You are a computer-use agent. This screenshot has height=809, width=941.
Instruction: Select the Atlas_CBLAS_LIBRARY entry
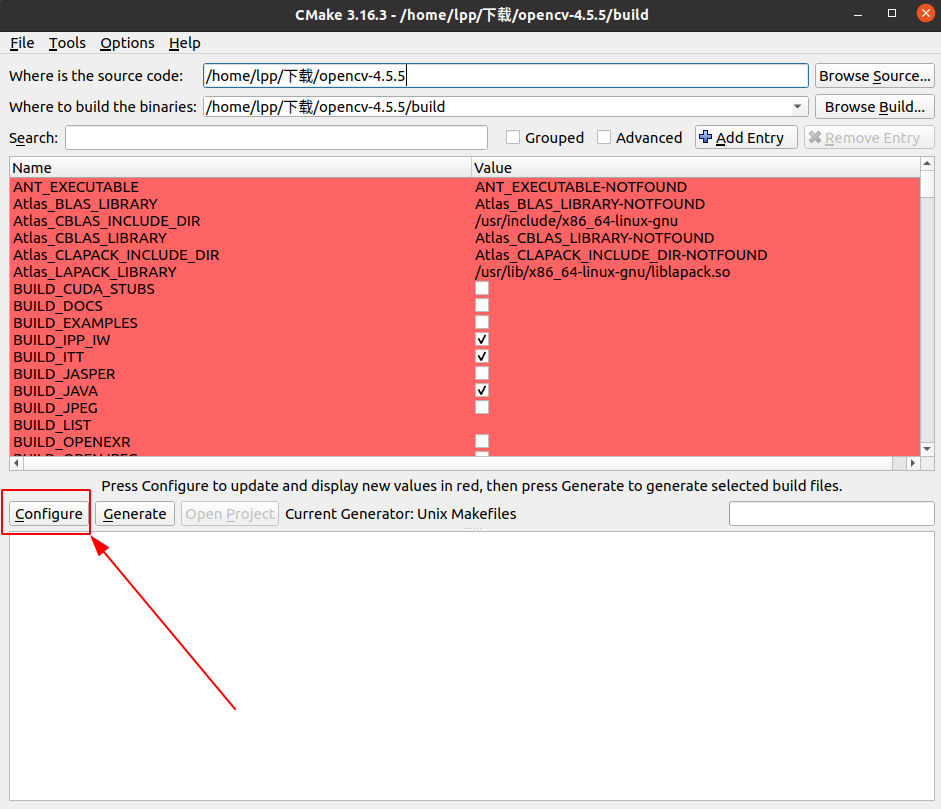(90, 238)
